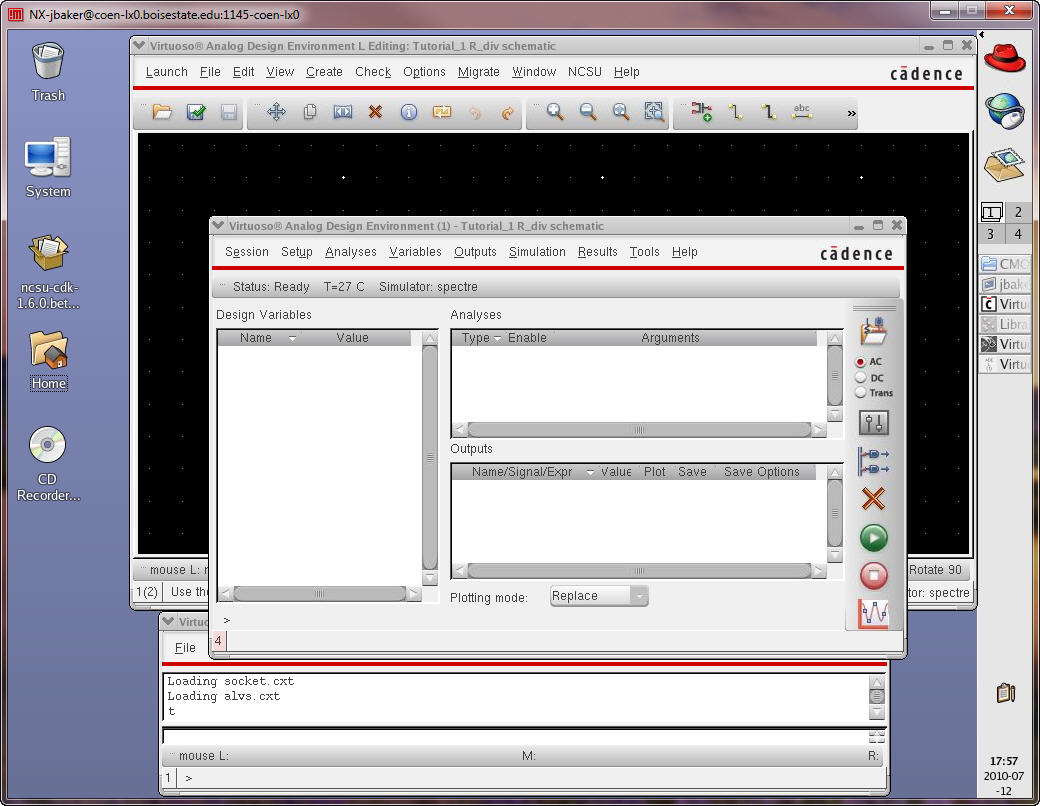Click the Zoom to Selected icon
This screenshot has height=806, width=1040.
coord(654,111)
